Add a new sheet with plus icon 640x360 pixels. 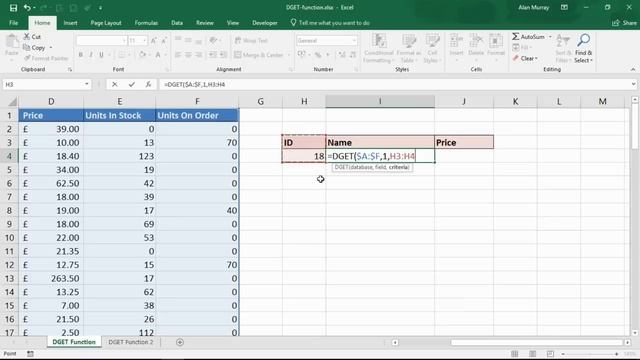(x=180, y=342)
